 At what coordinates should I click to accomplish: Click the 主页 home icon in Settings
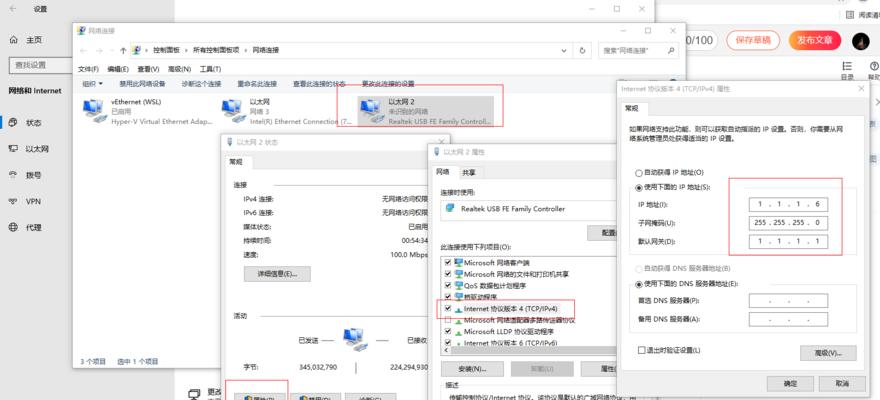click(14, 40)
